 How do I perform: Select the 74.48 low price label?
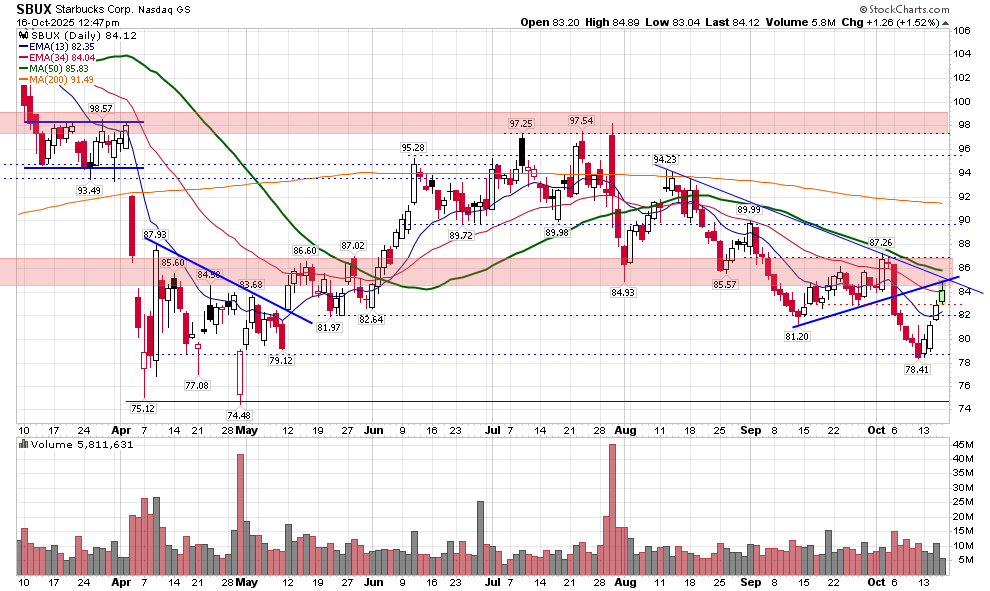[240, 415]
